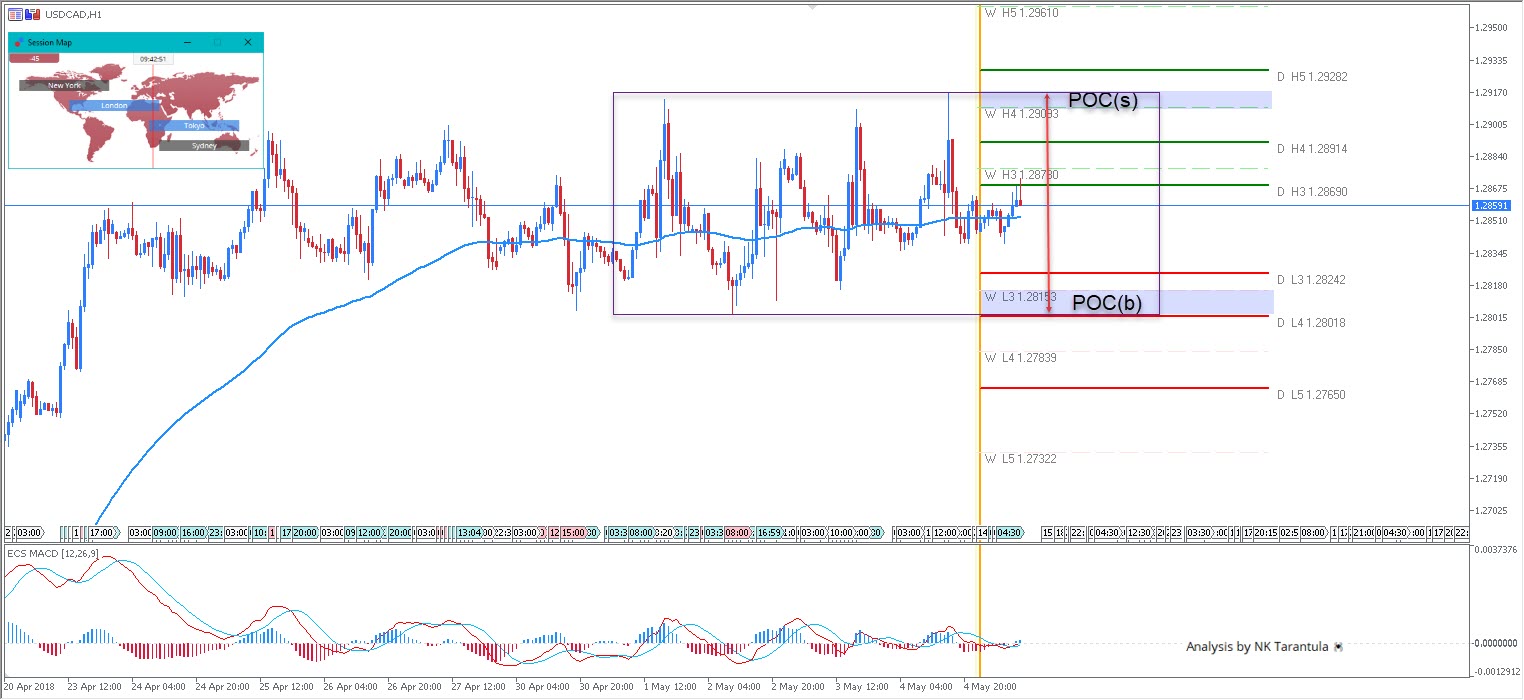1524x700 pixels.
Task: Select the Tokyo session bar
Action: tap(194, 126)
